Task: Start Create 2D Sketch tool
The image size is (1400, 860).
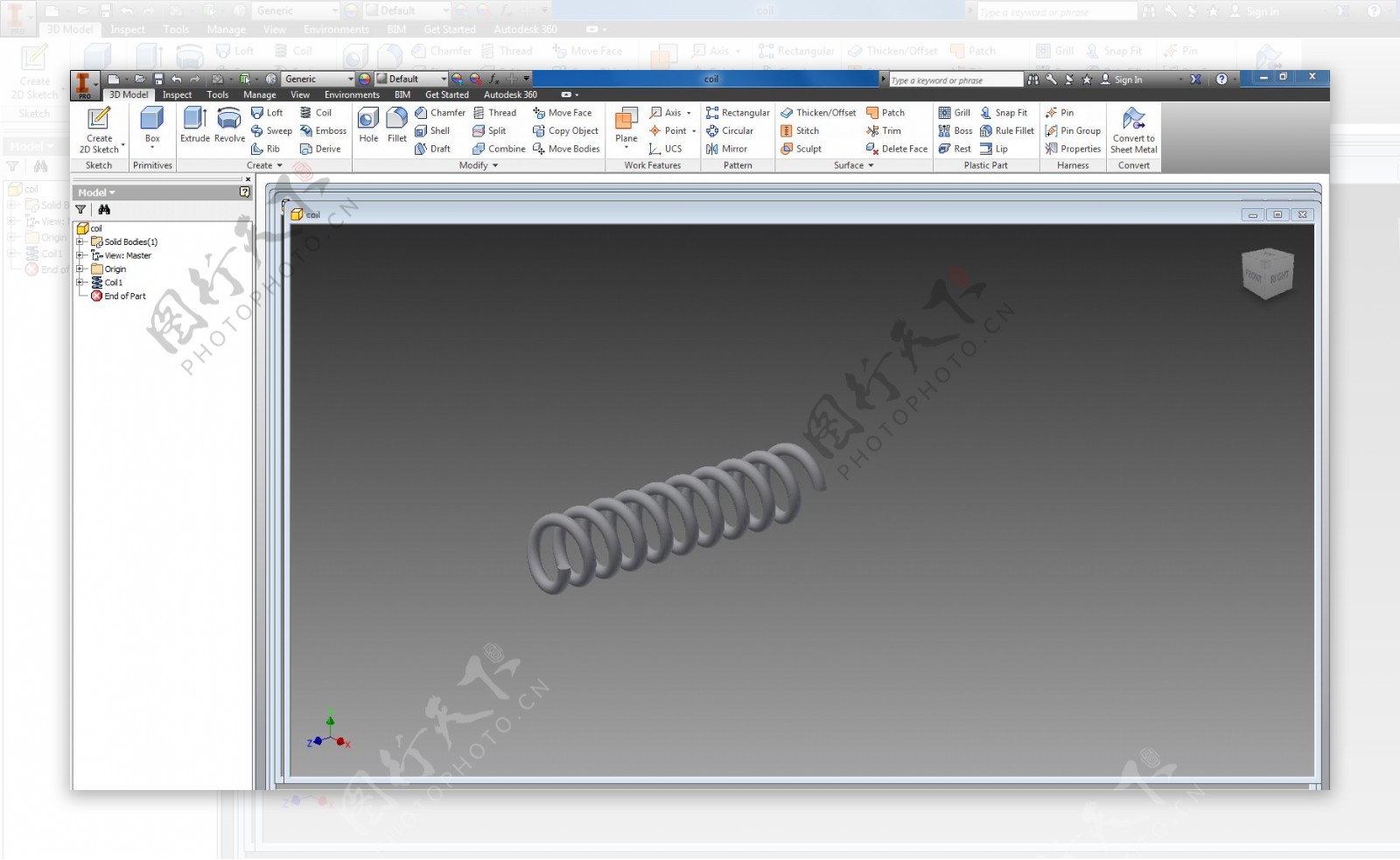Action: (99, 129)
